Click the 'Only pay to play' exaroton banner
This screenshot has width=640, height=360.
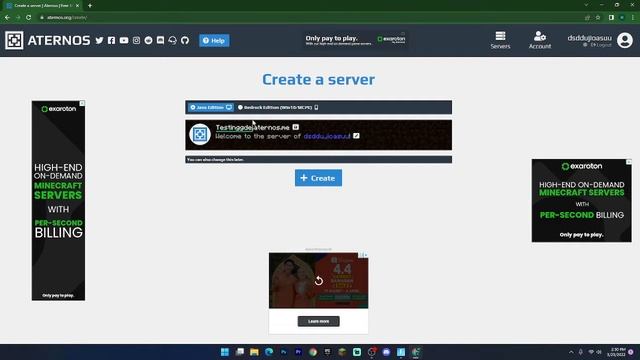[356, 40]
